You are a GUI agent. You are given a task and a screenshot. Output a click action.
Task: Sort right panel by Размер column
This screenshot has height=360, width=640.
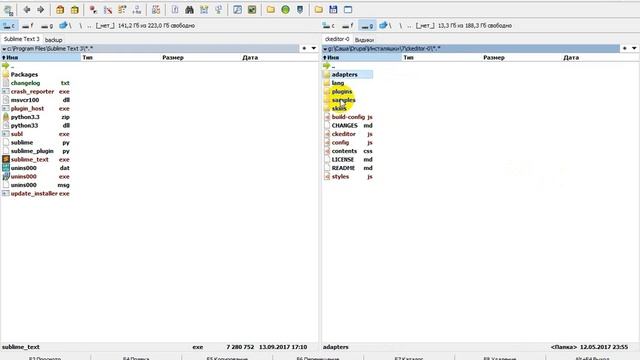[x=521, y=58]
